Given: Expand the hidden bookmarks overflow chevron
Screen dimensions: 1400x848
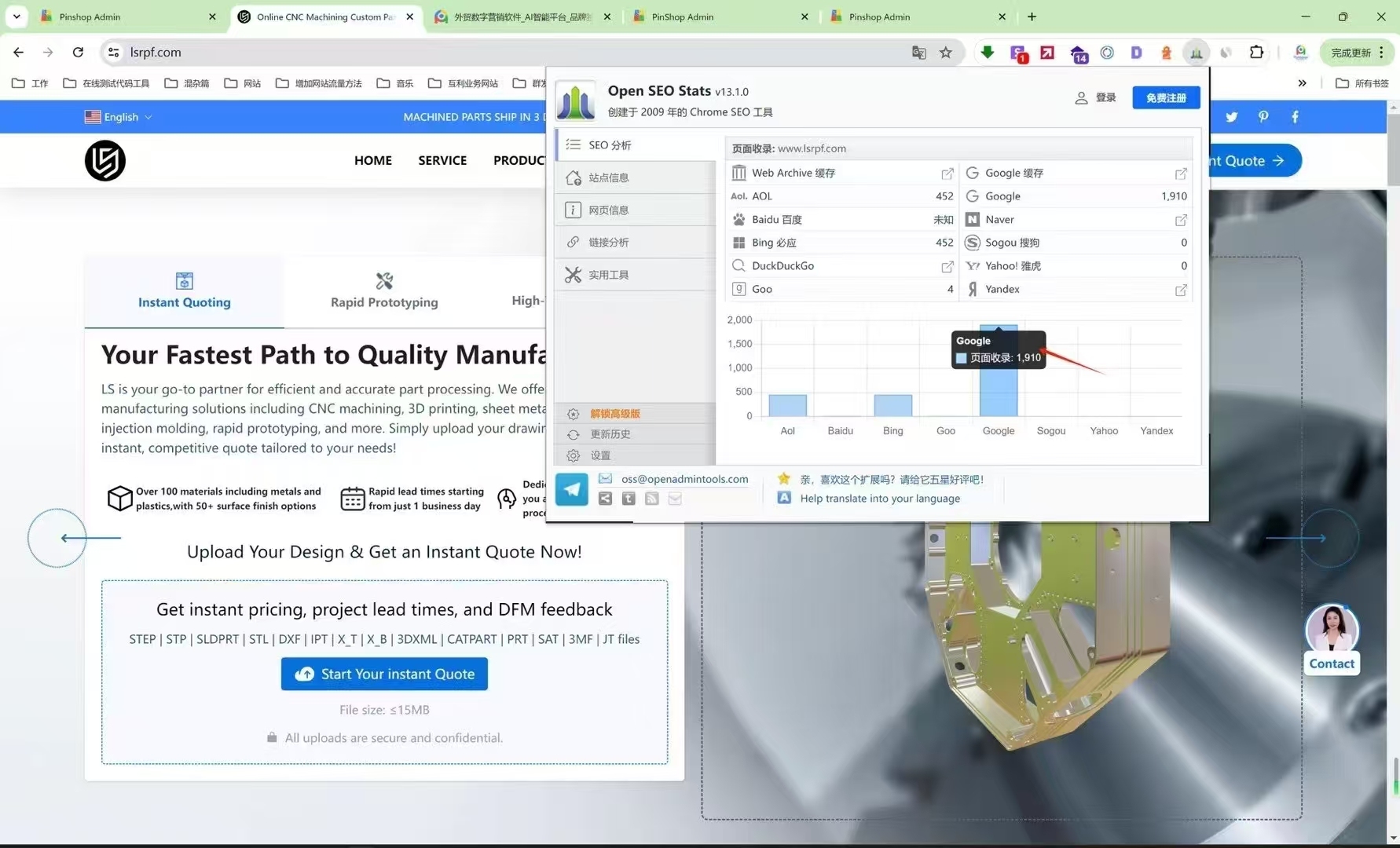Looking at the screenshot, I should click(x=1302, y=83).
